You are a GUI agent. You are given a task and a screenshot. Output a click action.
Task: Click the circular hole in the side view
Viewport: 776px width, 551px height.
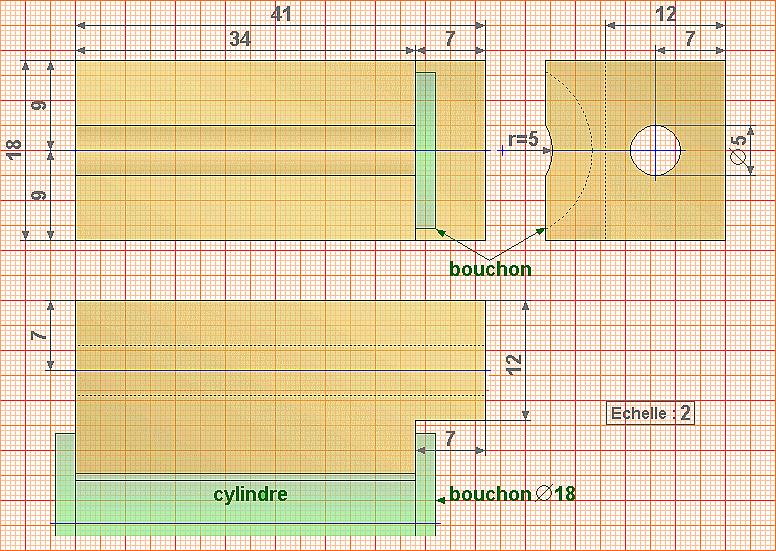(x=655, y=151)
